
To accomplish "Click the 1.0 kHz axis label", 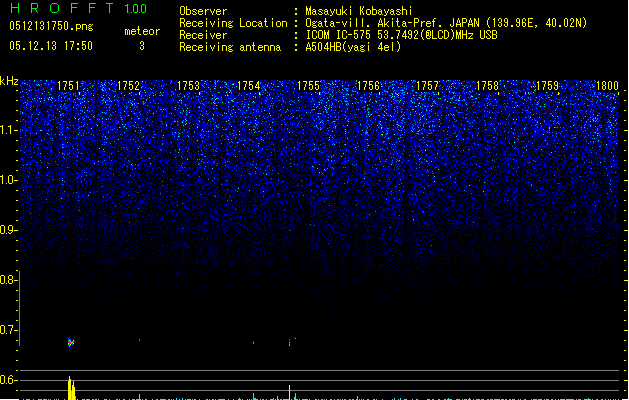I will (x=8, y=180).
